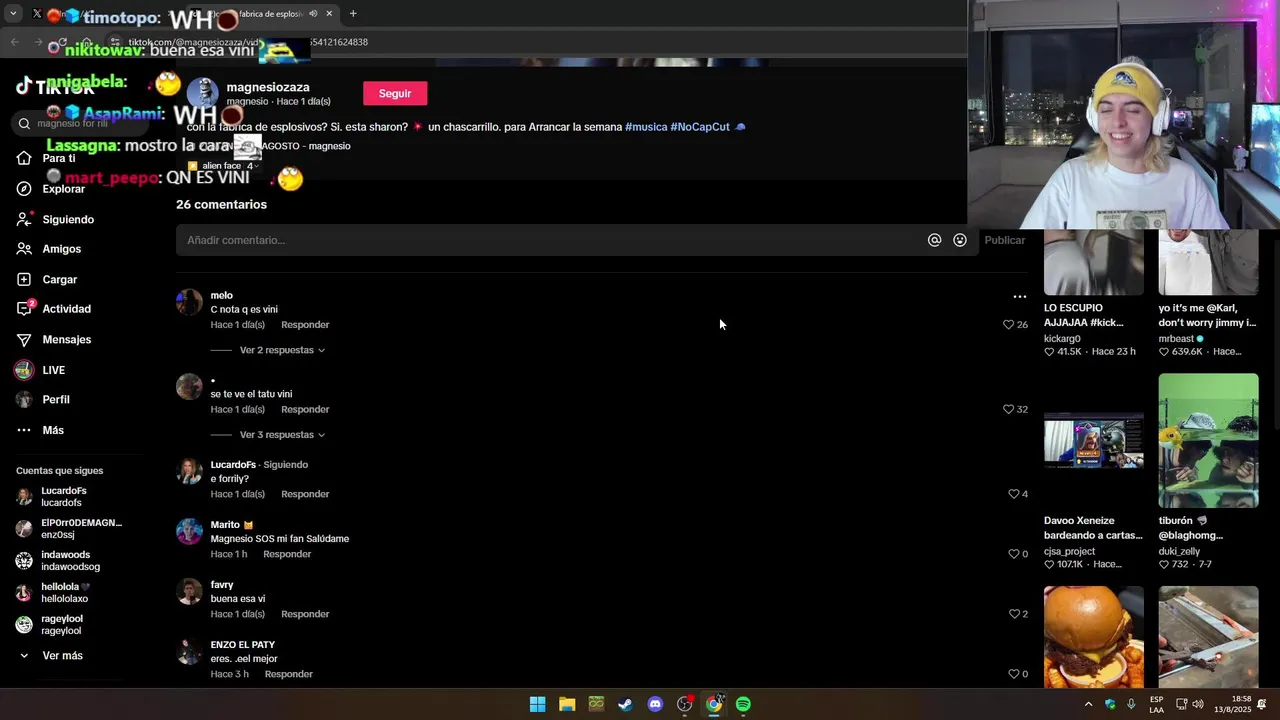Image resolution: width=1280 pixels, height=720 pixels.
Task: Open a new browser tab with plus
Action: (353, 14)
